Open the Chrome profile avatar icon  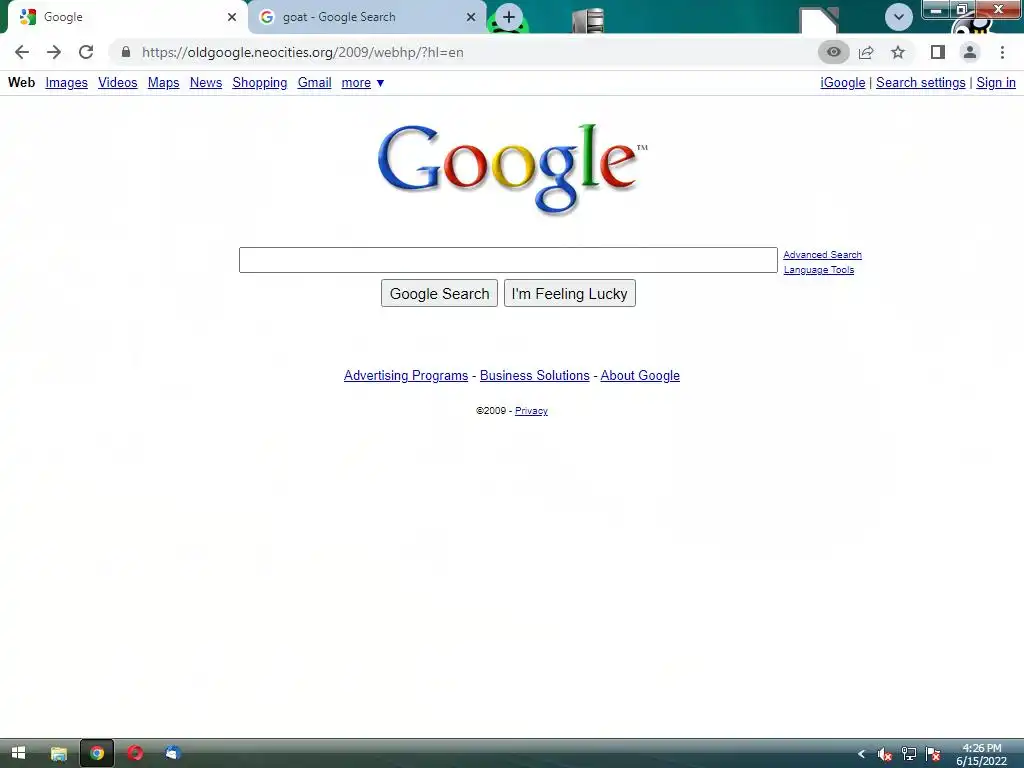[x=970, y=52]
